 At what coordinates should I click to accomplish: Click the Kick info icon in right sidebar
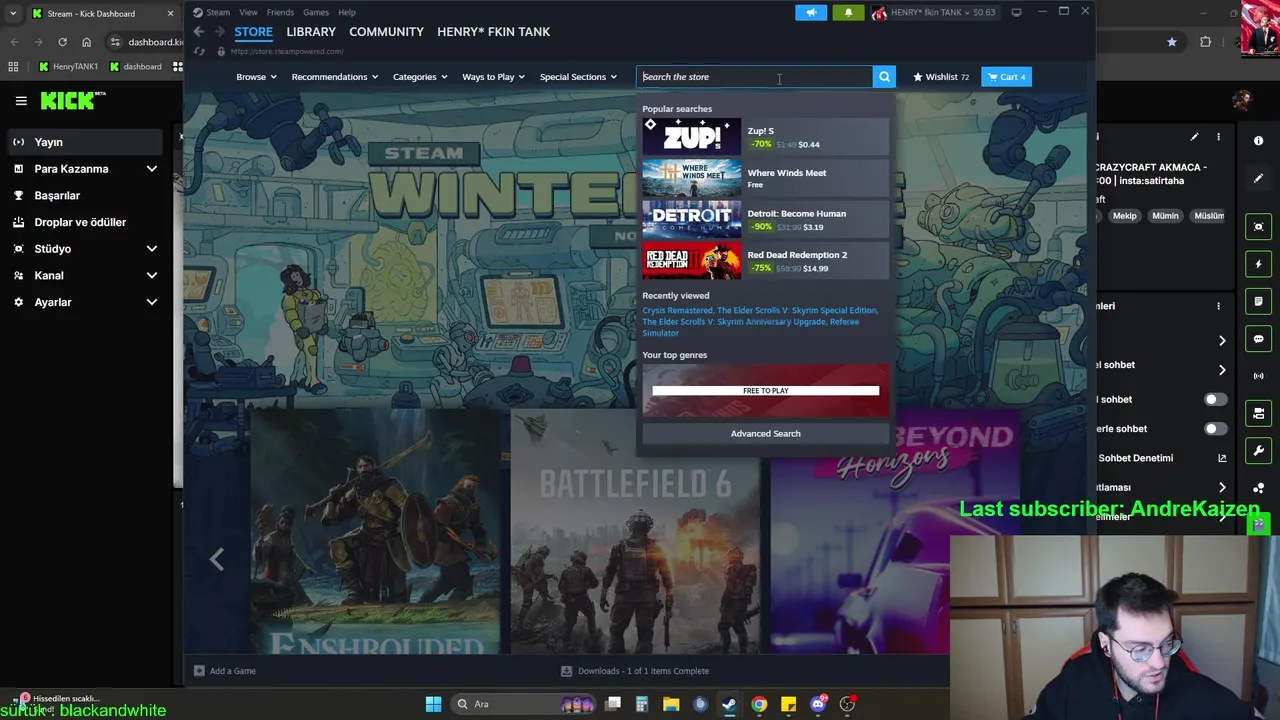click(x=1259, y=141)
